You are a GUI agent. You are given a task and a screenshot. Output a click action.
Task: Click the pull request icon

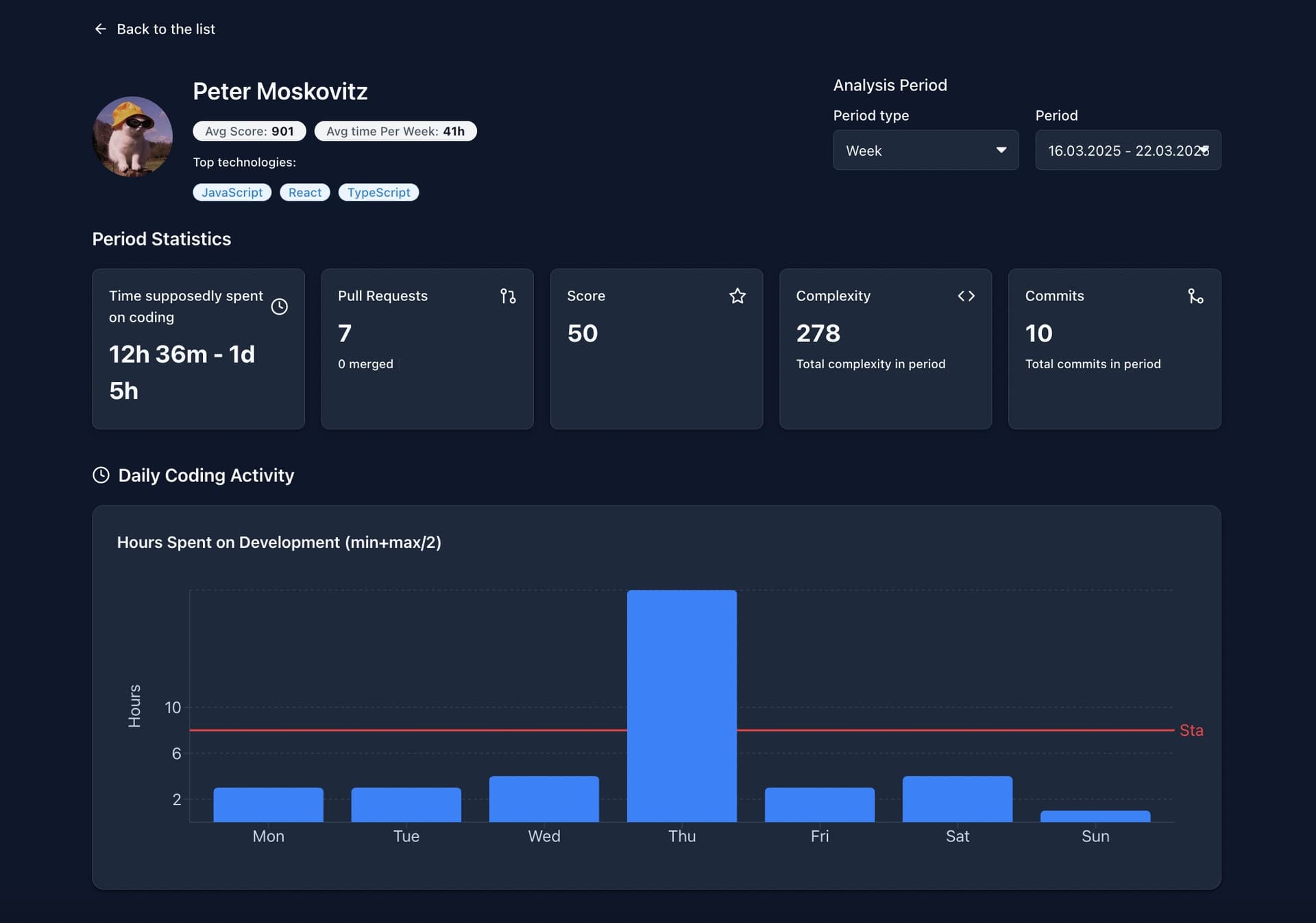508,296
